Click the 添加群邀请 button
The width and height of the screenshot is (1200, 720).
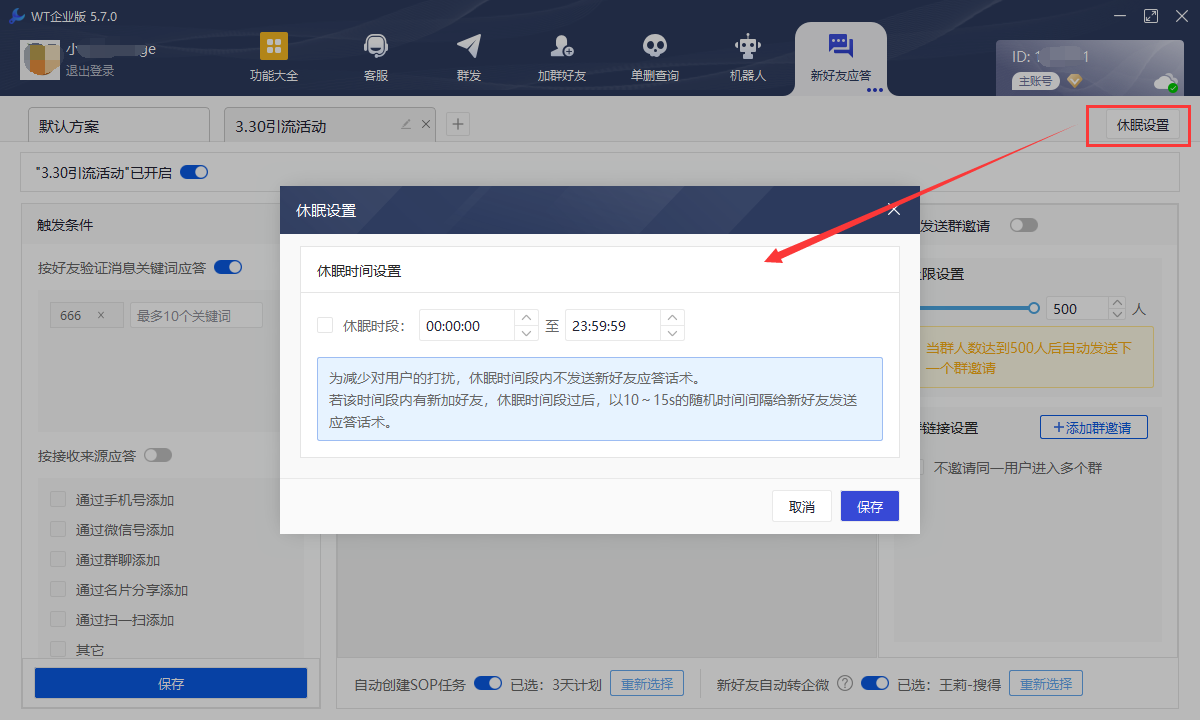coord(1094,427)
